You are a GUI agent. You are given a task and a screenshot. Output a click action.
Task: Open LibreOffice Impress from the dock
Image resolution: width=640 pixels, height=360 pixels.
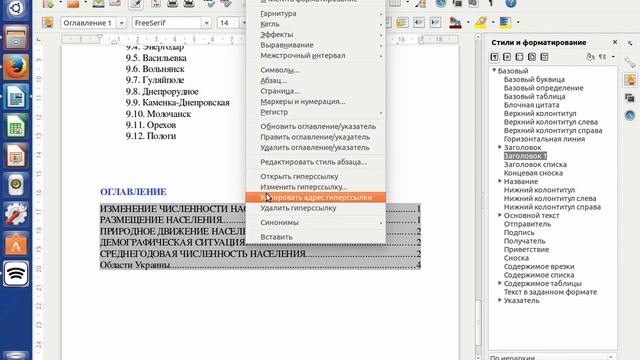tap(16, 156)
